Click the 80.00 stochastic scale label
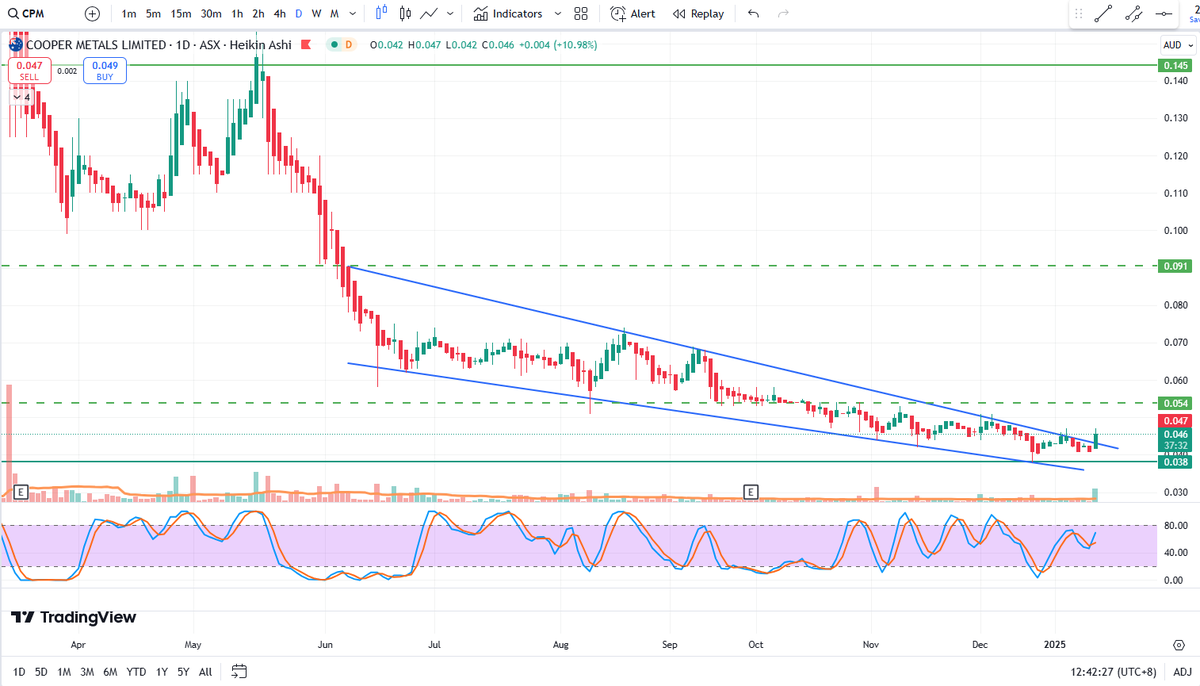The image size is (1200, 686). (x=1174, y=526)
